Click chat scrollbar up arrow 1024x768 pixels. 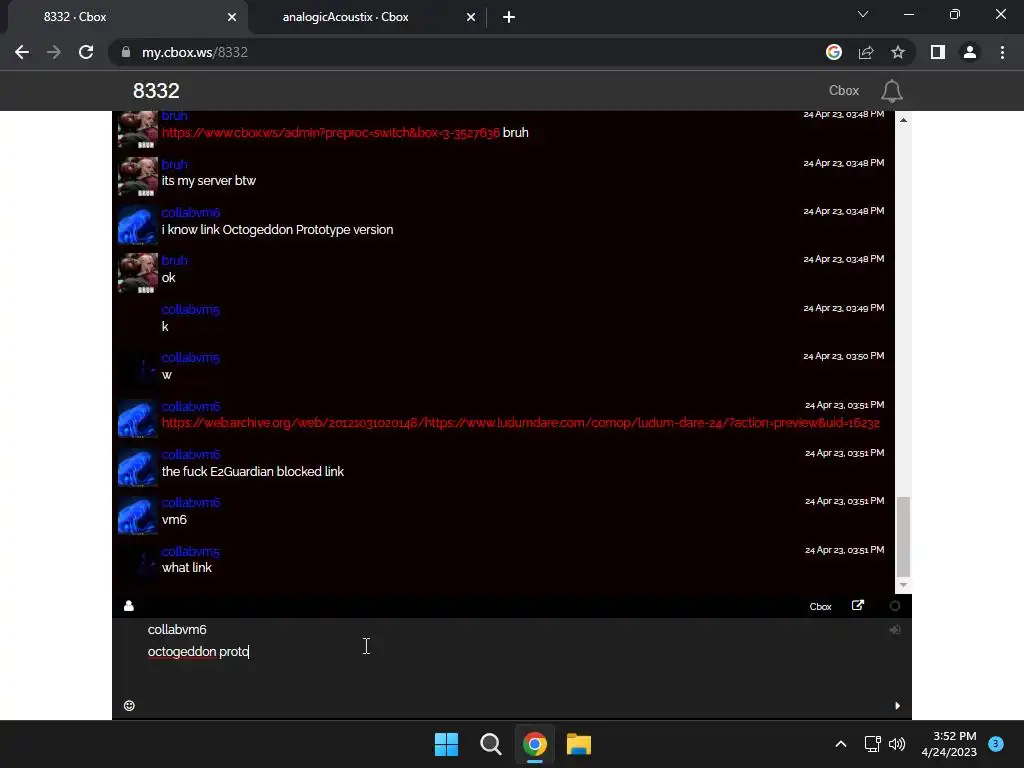pyautogui.click(x=903, y=120)
